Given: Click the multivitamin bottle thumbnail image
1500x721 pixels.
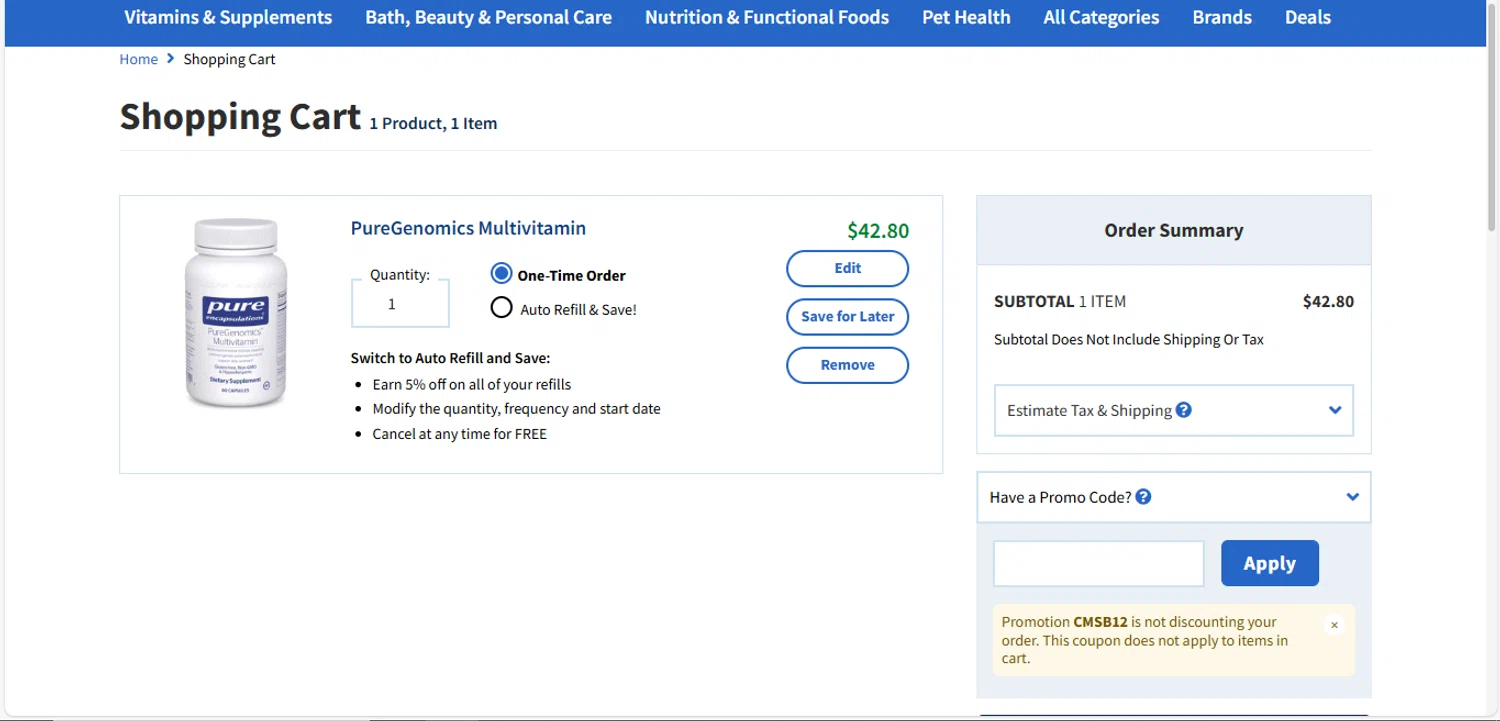Looking at the screenshot, I should pyautogui.click(x=236, y=313).
